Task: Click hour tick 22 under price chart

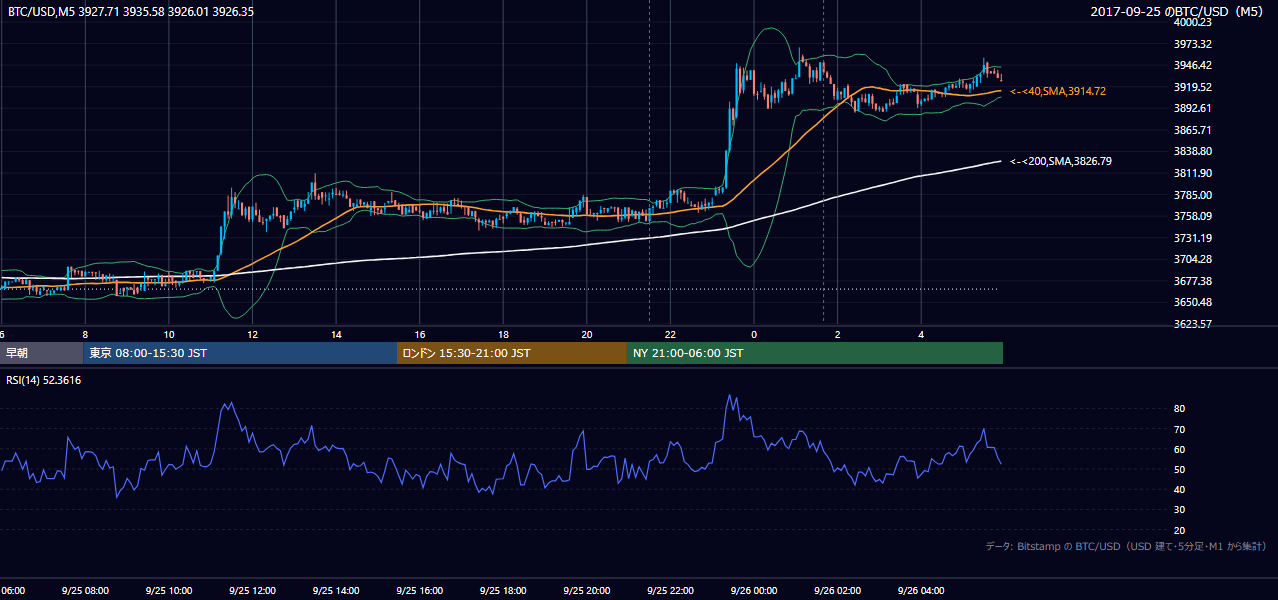Action: pos(670,334)
